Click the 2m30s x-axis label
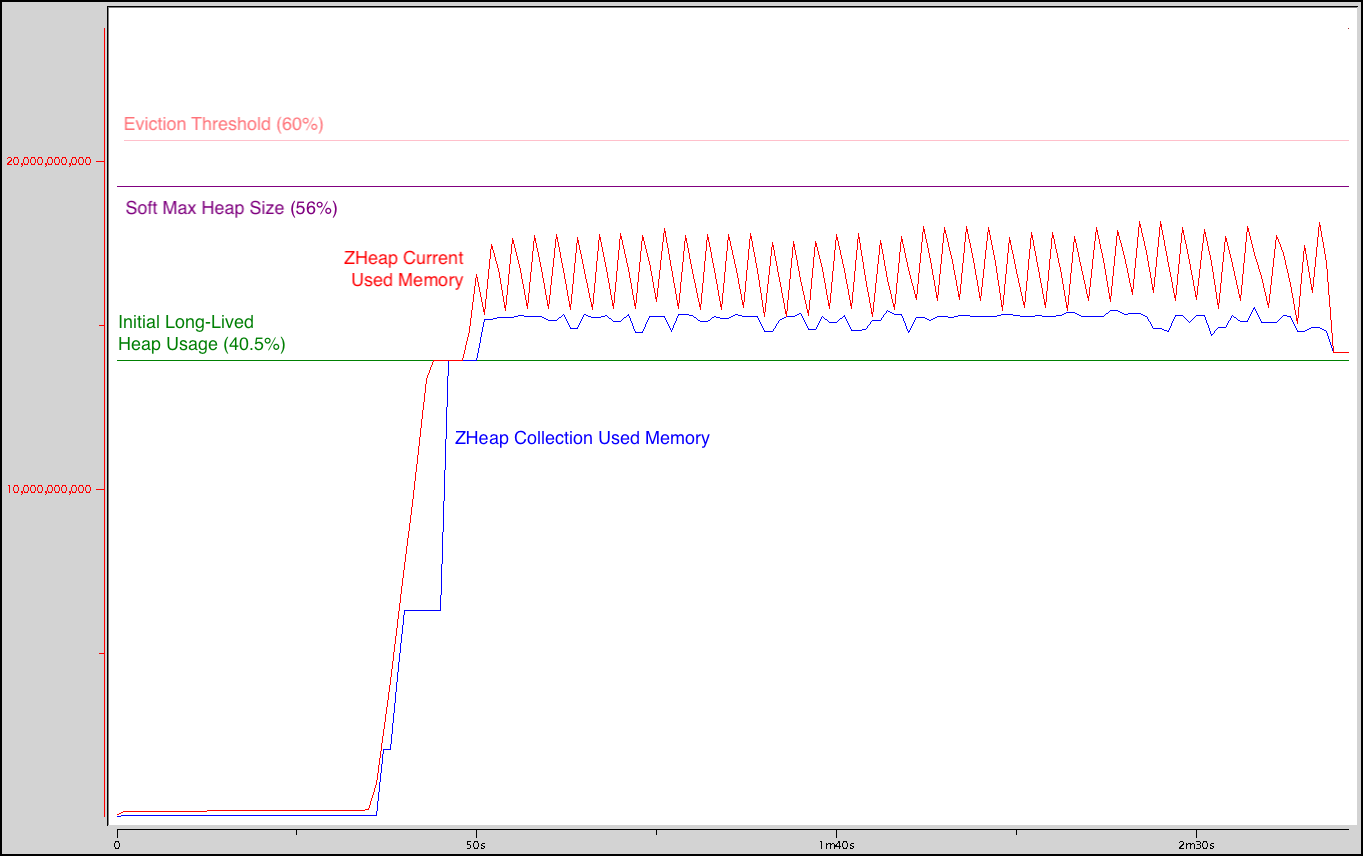 click(1196, 845)
